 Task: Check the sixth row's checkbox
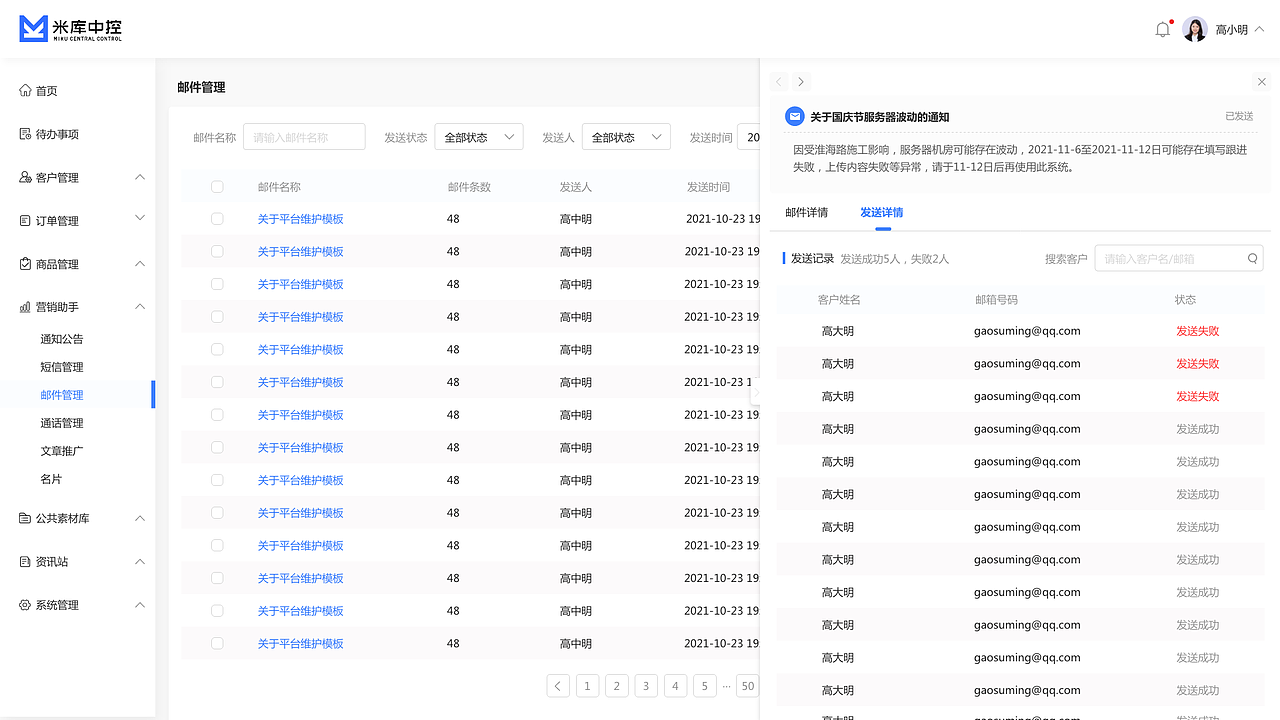tap(217, 382)
